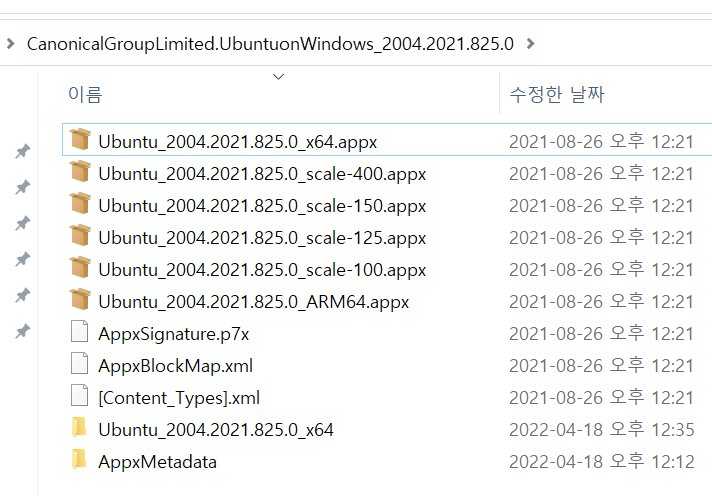
Task: Click the modified date of AppxSignature.p7x
Action: click(x=601, y=334)
